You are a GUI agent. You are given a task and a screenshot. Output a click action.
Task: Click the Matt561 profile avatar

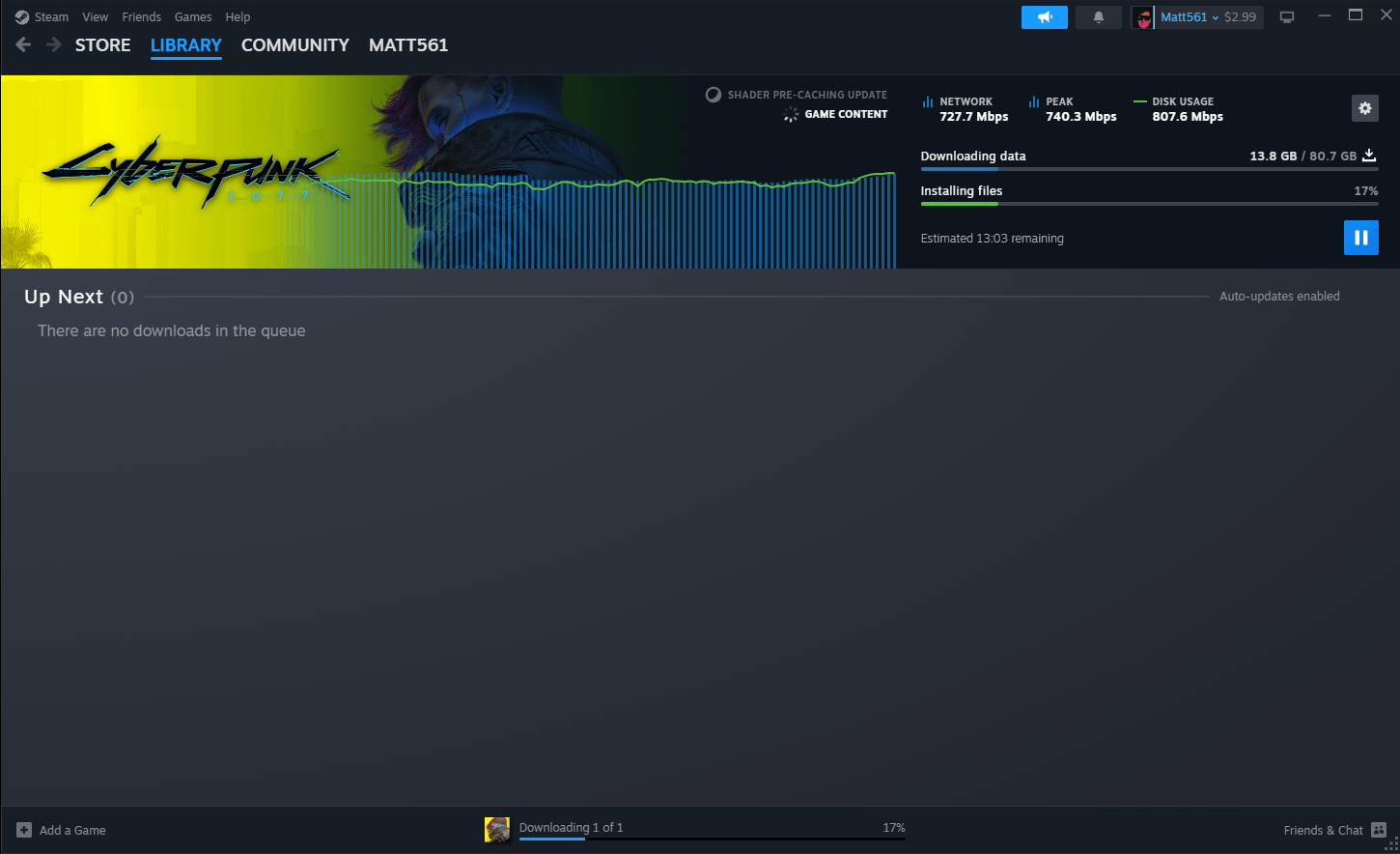[1143, 17]
